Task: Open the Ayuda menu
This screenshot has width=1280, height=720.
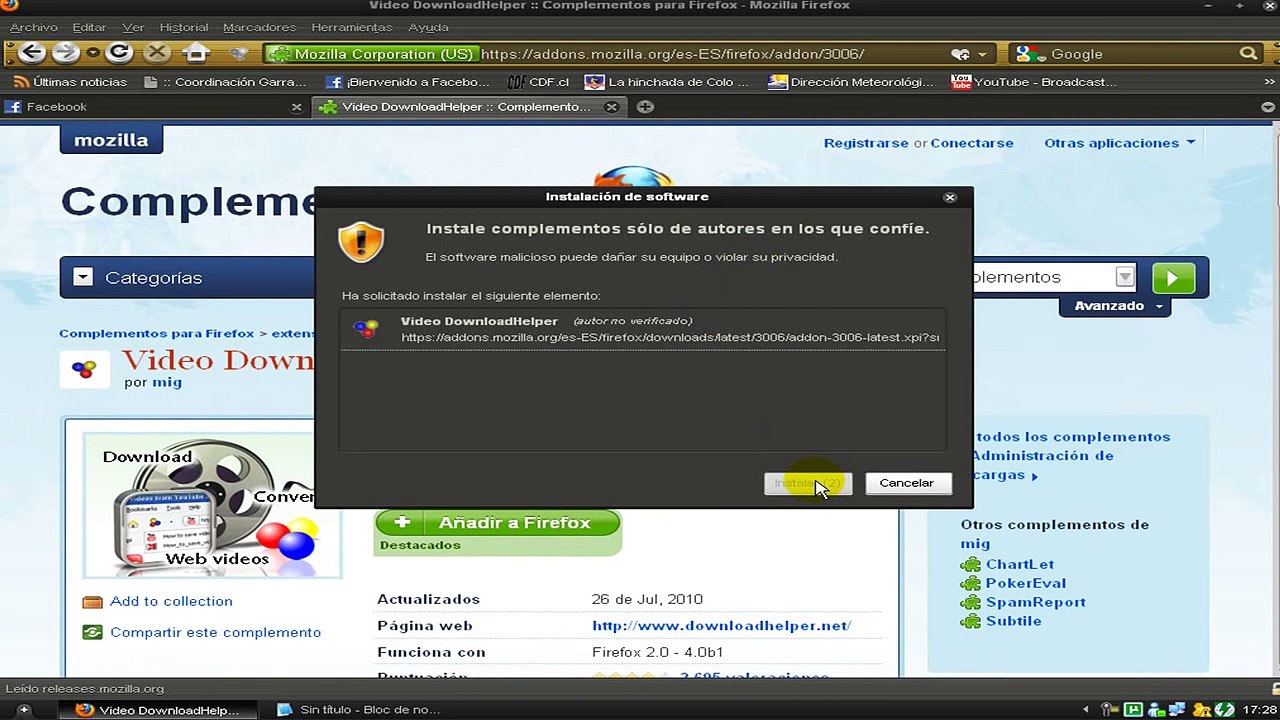Action: [428, 27]
